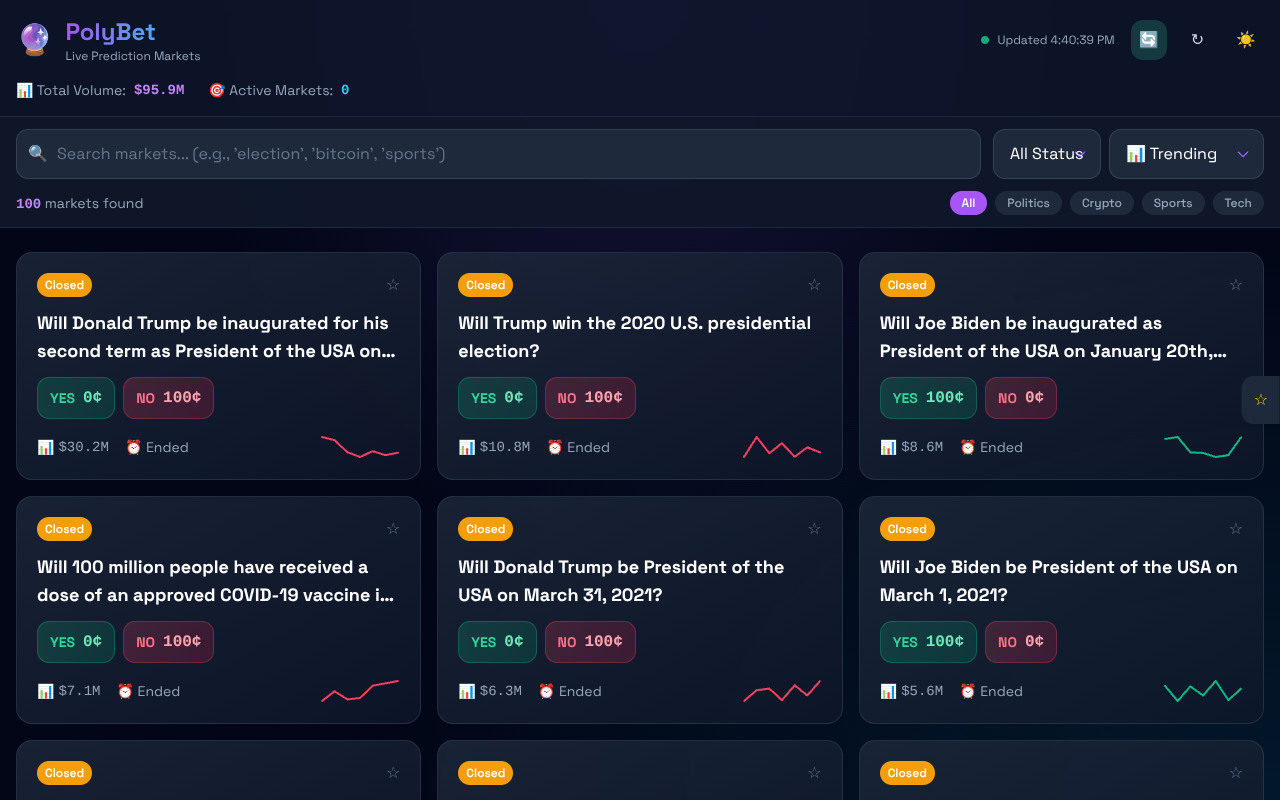Click the PolyBet title text

(x=111, y=32)
